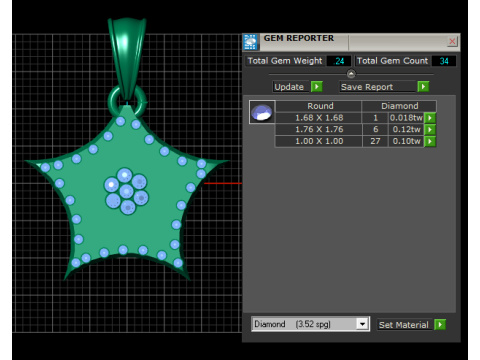The width and height of the screenshot is (480, 360).
Task: Click the 0.018tw weight cell
Action: pos(406,118)
